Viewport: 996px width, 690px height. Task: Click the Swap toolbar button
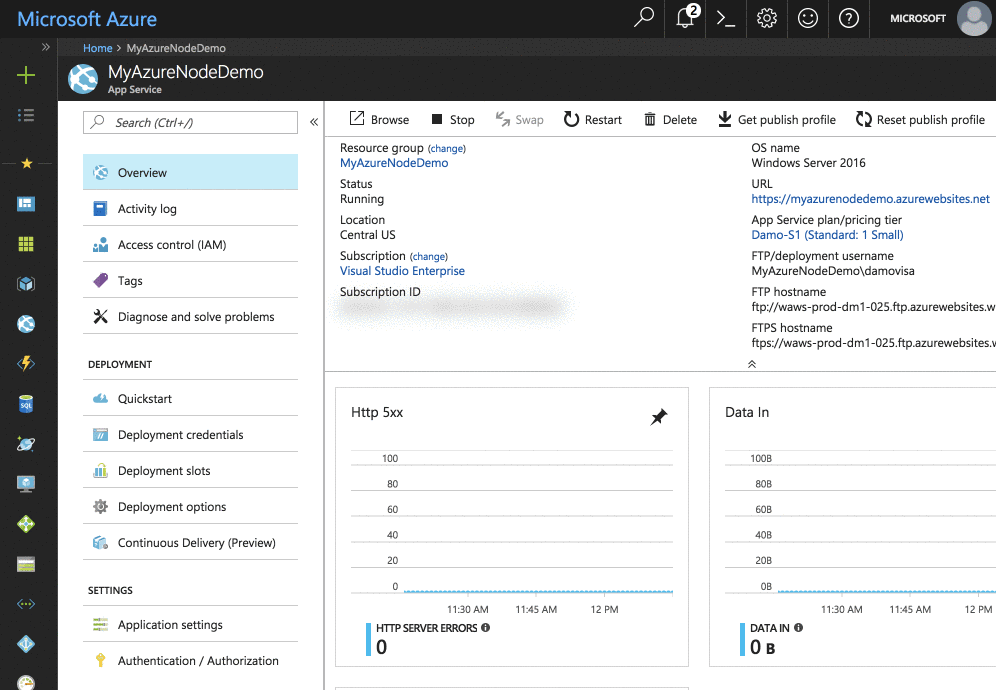click(x=520, y=119)
